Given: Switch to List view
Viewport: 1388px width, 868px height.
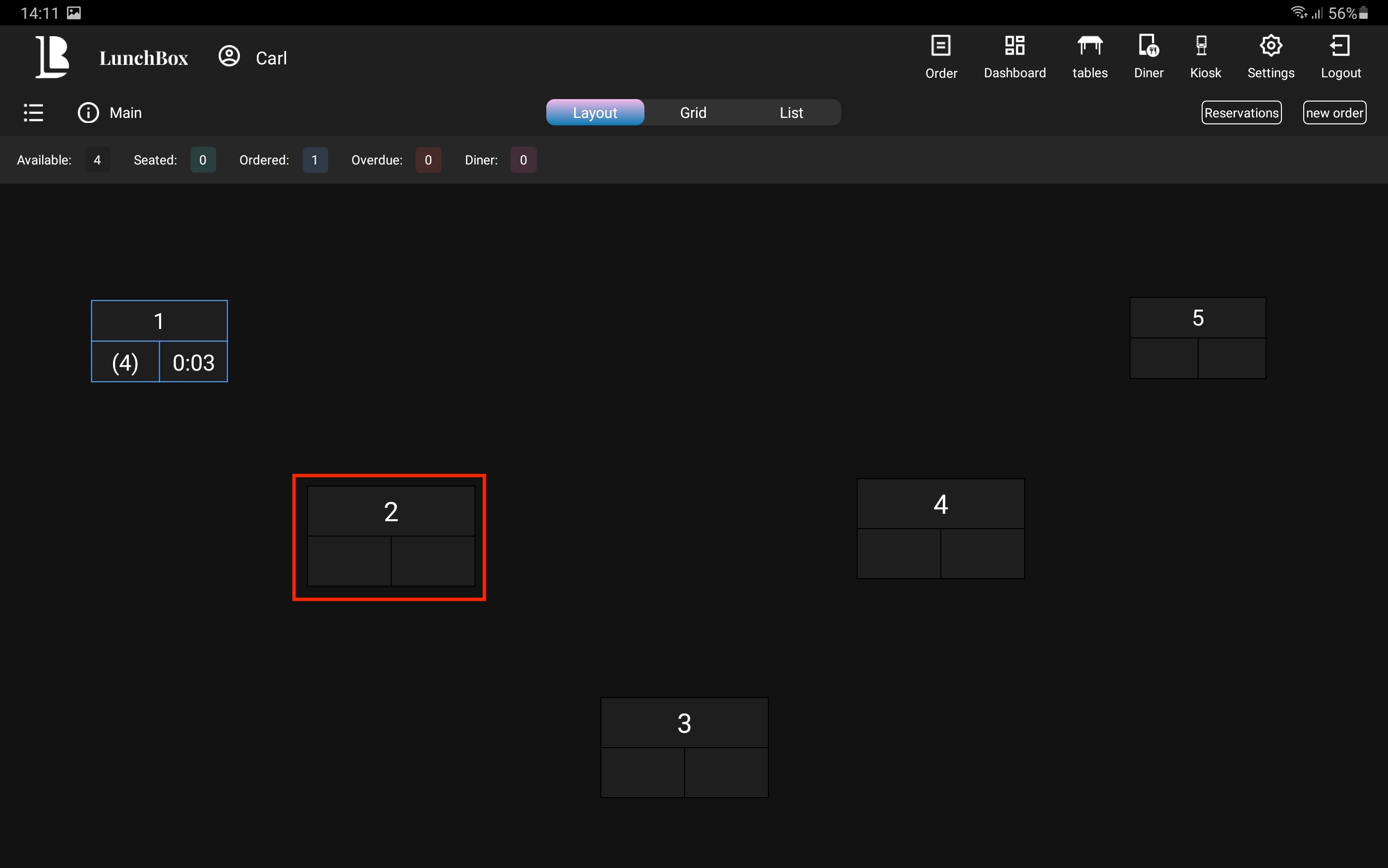Looking at the screenshot, I should click(x=791, y=112).
